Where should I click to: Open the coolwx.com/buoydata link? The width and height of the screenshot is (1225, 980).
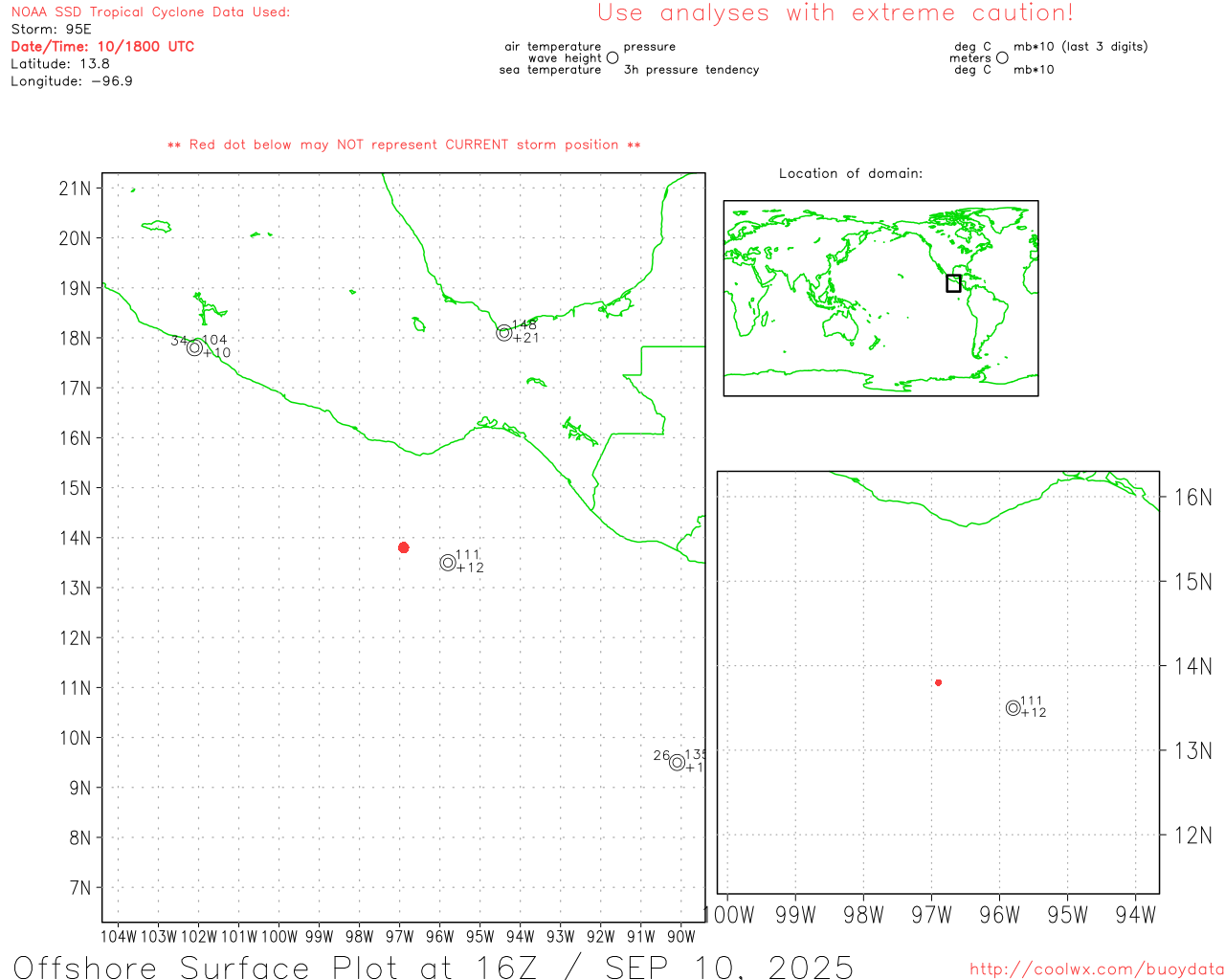pos(1097,969)
